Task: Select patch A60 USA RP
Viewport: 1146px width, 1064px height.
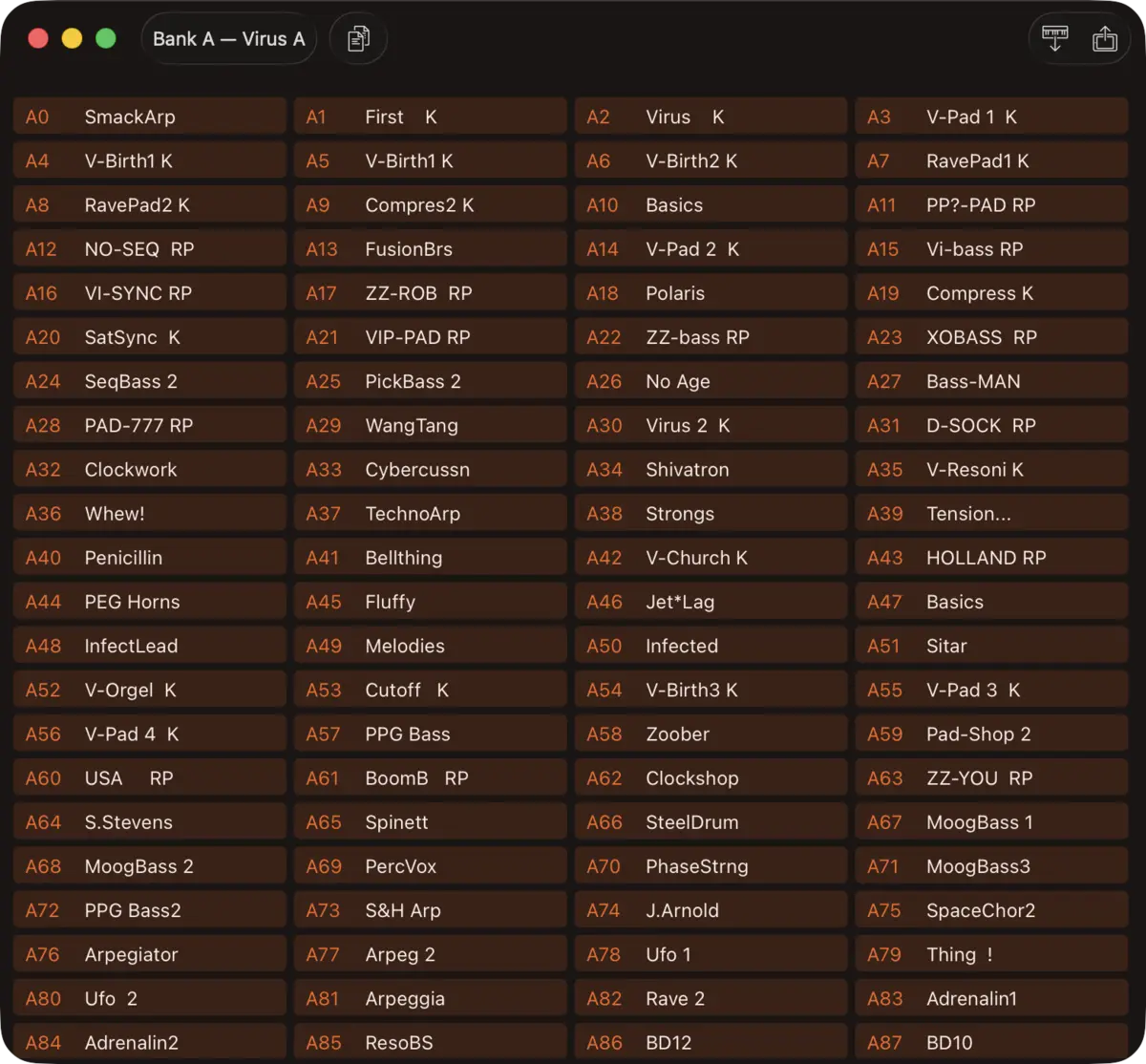Action: (x=150, y=778)
